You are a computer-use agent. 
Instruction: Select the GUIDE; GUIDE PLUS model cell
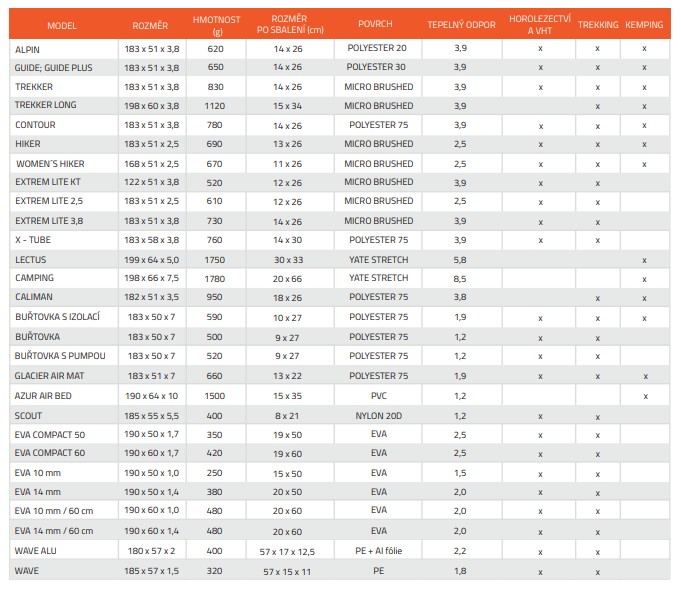pos(53,68)
